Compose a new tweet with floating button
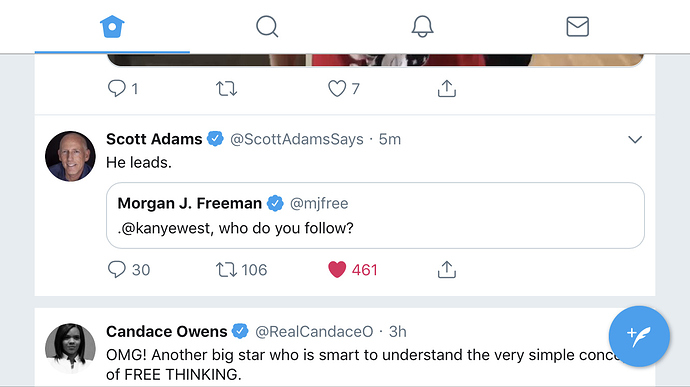Screen dimensions: 690x387 coord(639,336)
